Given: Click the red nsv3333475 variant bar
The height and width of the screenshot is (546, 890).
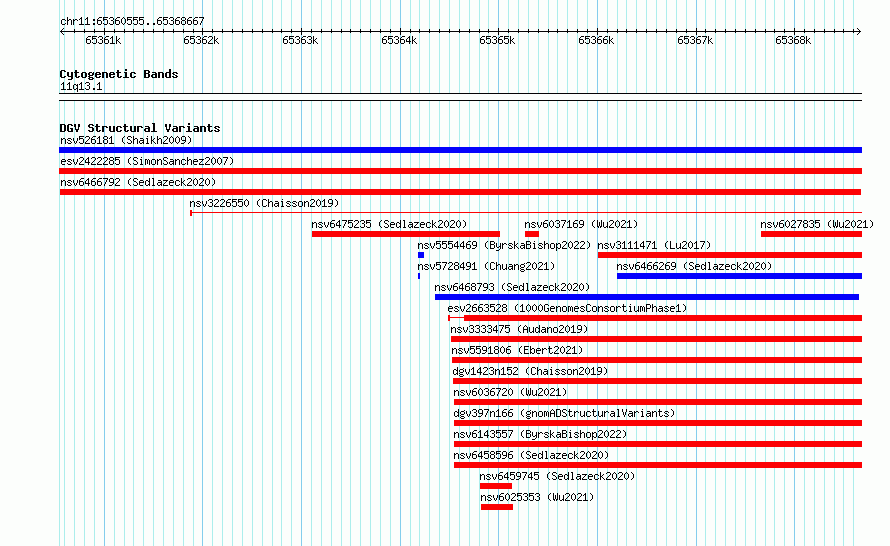Looking at the screenshot, I should coord(656,339).
